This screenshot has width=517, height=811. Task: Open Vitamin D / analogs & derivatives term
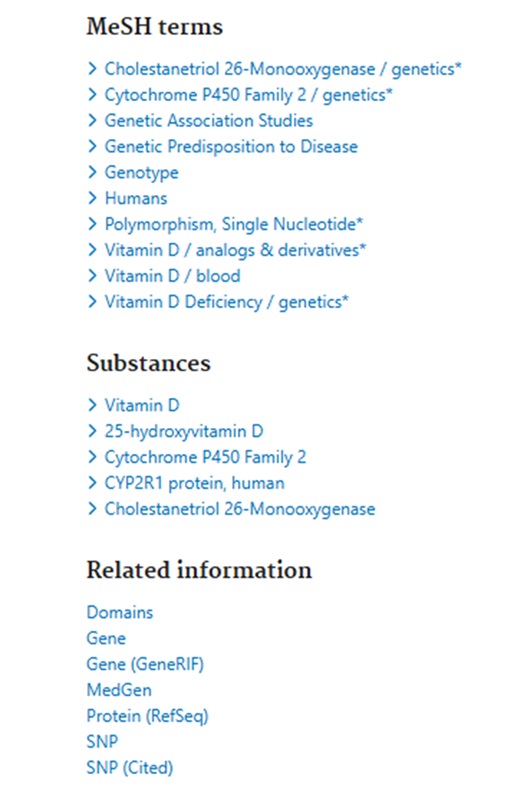click(235, 250)
